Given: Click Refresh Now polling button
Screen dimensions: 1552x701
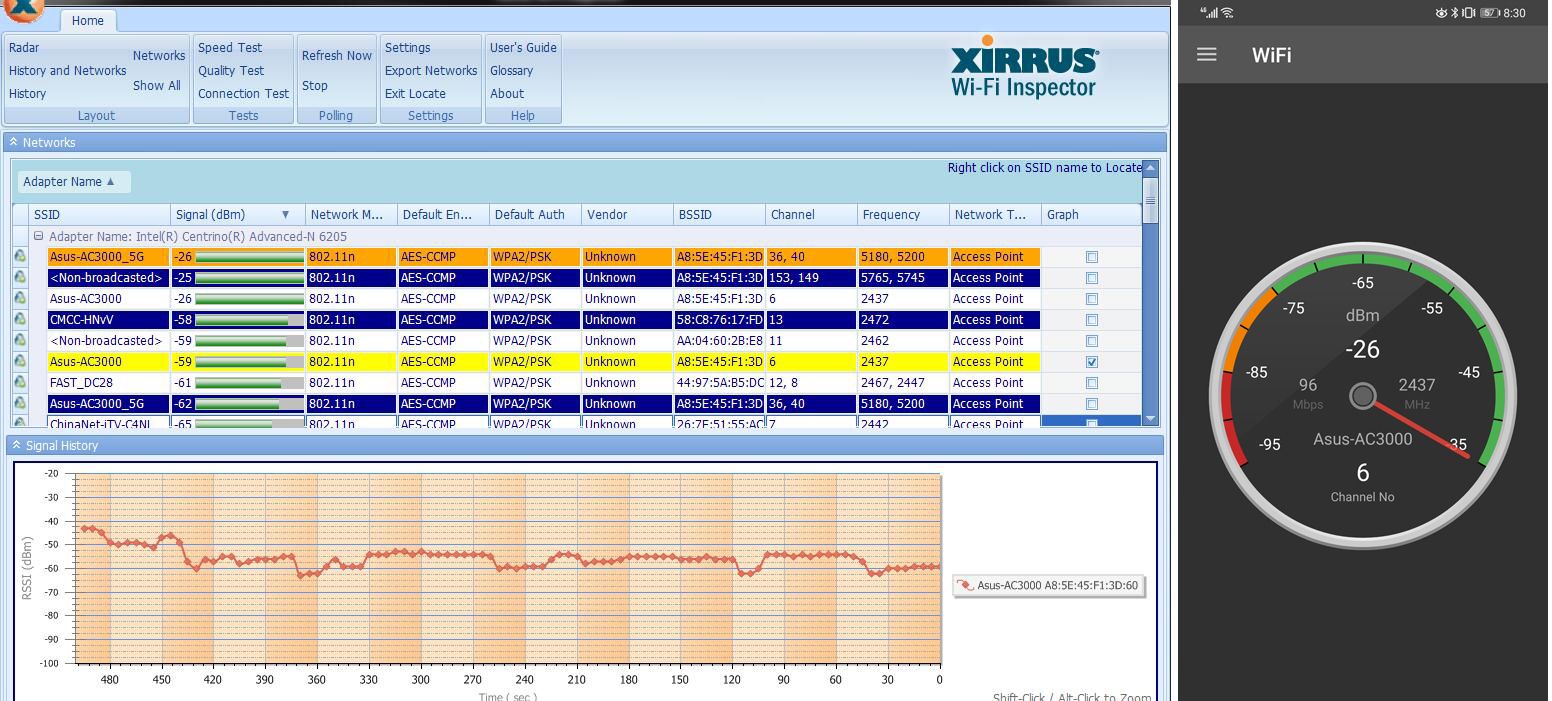Looking at the screenshot, I should [337, 56].
